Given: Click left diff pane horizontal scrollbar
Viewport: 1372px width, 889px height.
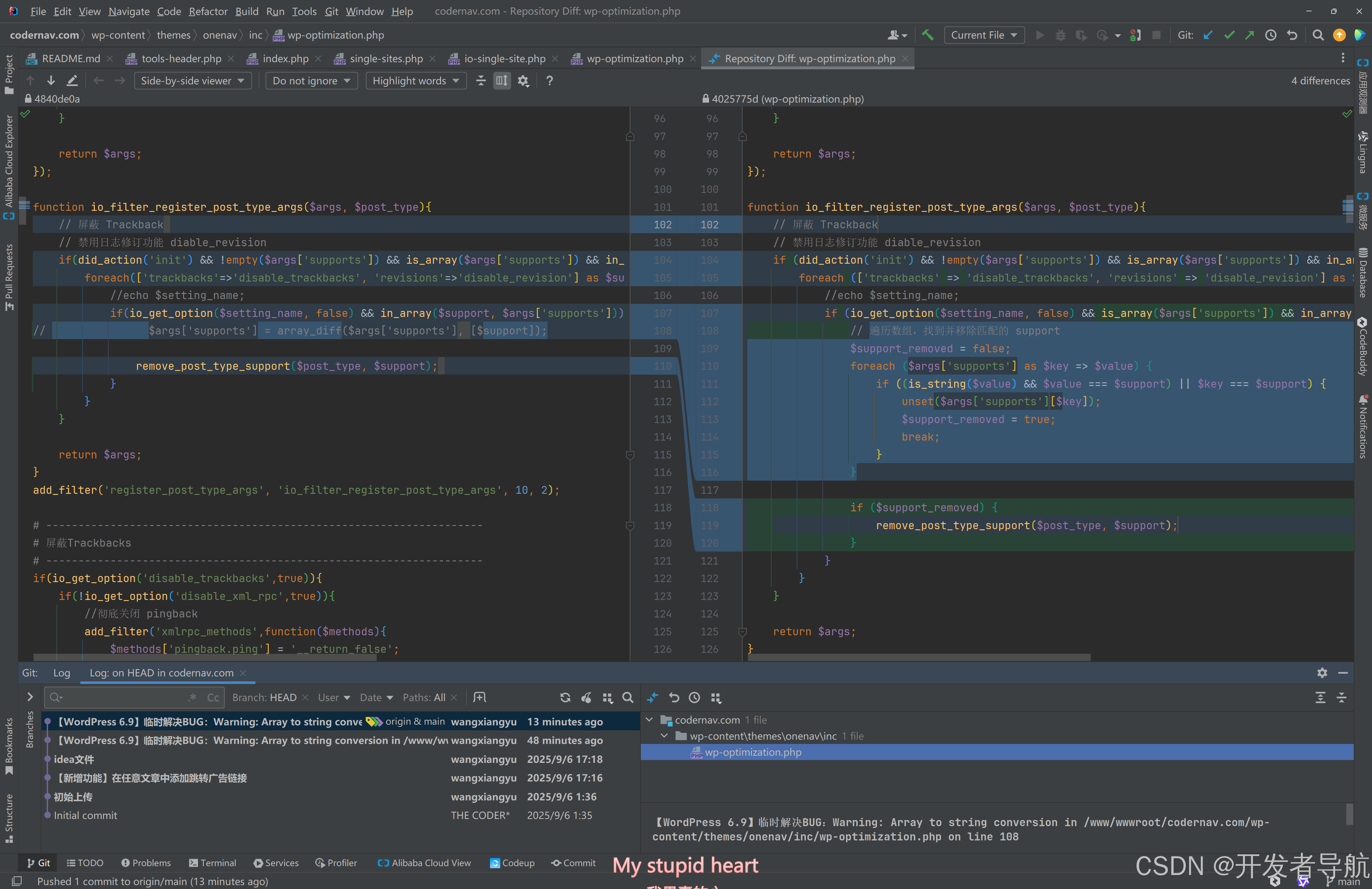Looking at the screenshot, I should tap(205, 657).
